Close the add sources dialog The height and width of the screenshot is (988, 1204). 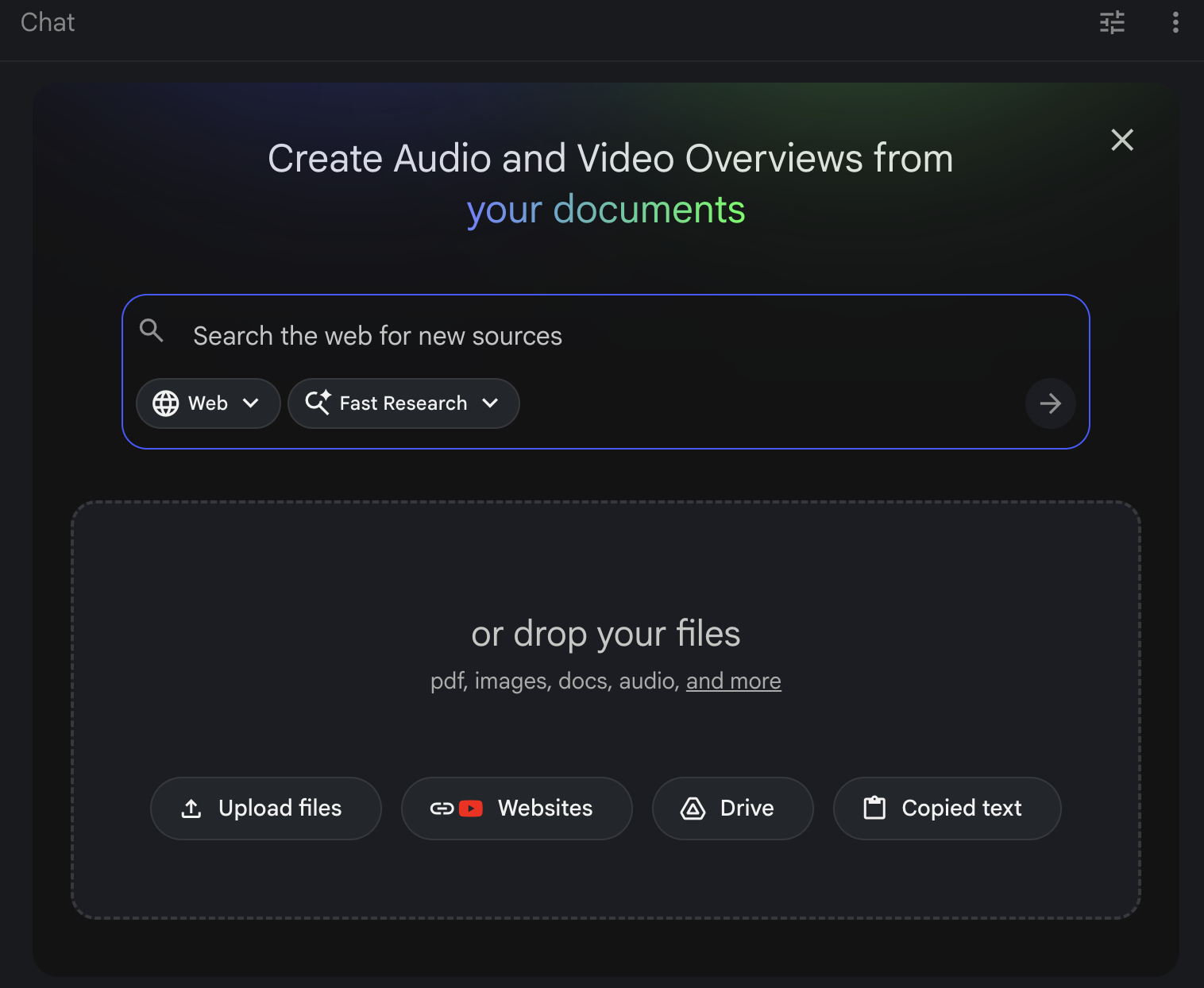[1121, 140]
